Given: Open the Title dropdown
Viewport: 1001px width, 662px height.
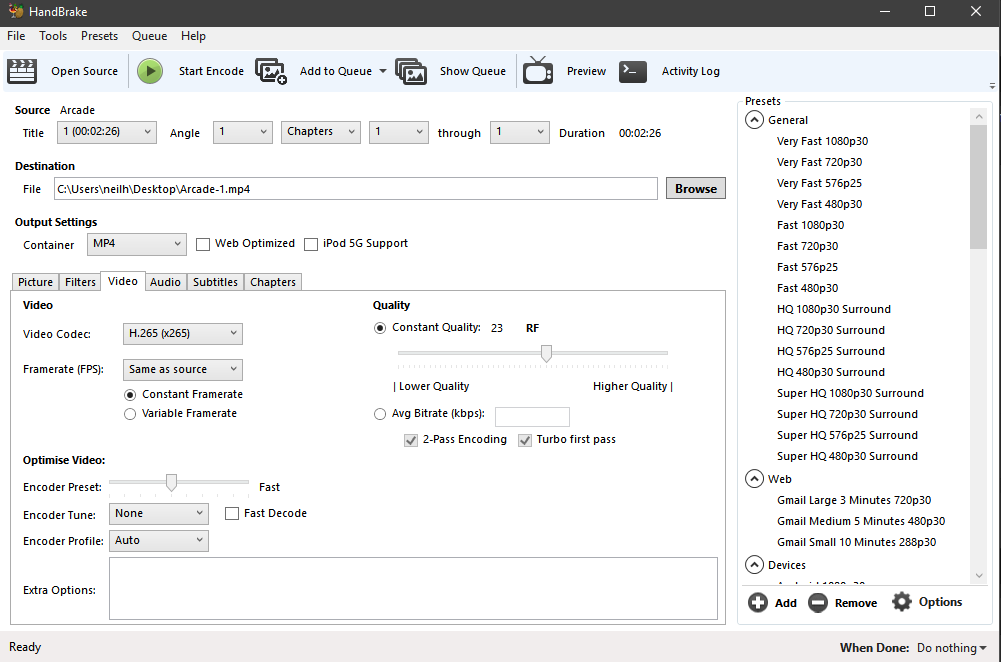Looking at the screenshot, I should coord(107,132).
